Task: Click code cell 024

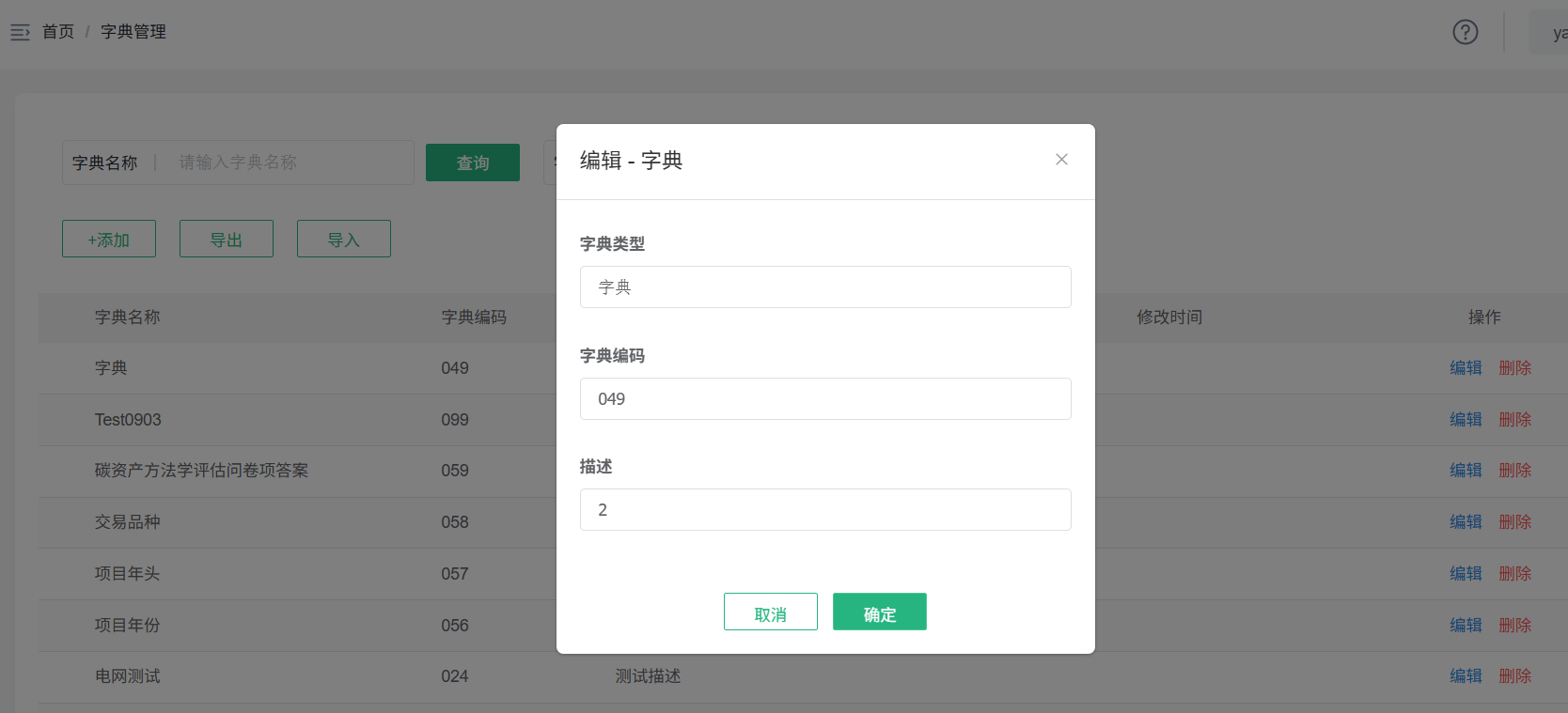Action: point(455,676)
